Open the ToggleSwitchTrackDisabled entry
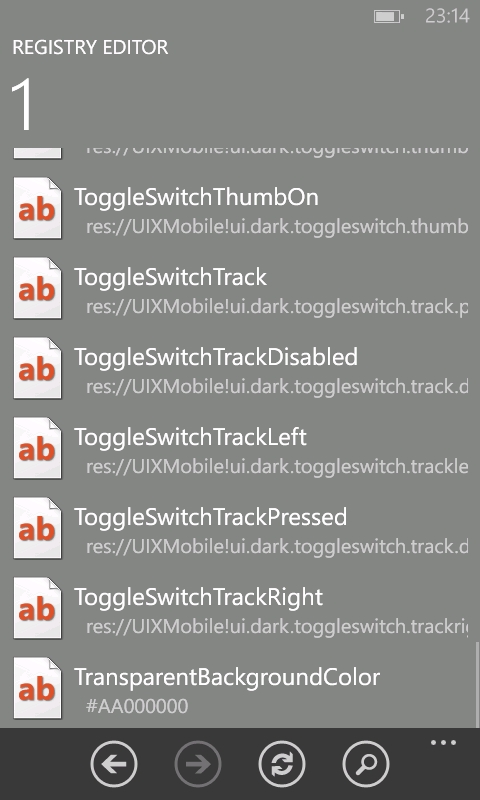The width and height of the screenshot is (480, 800). point(240,369)
